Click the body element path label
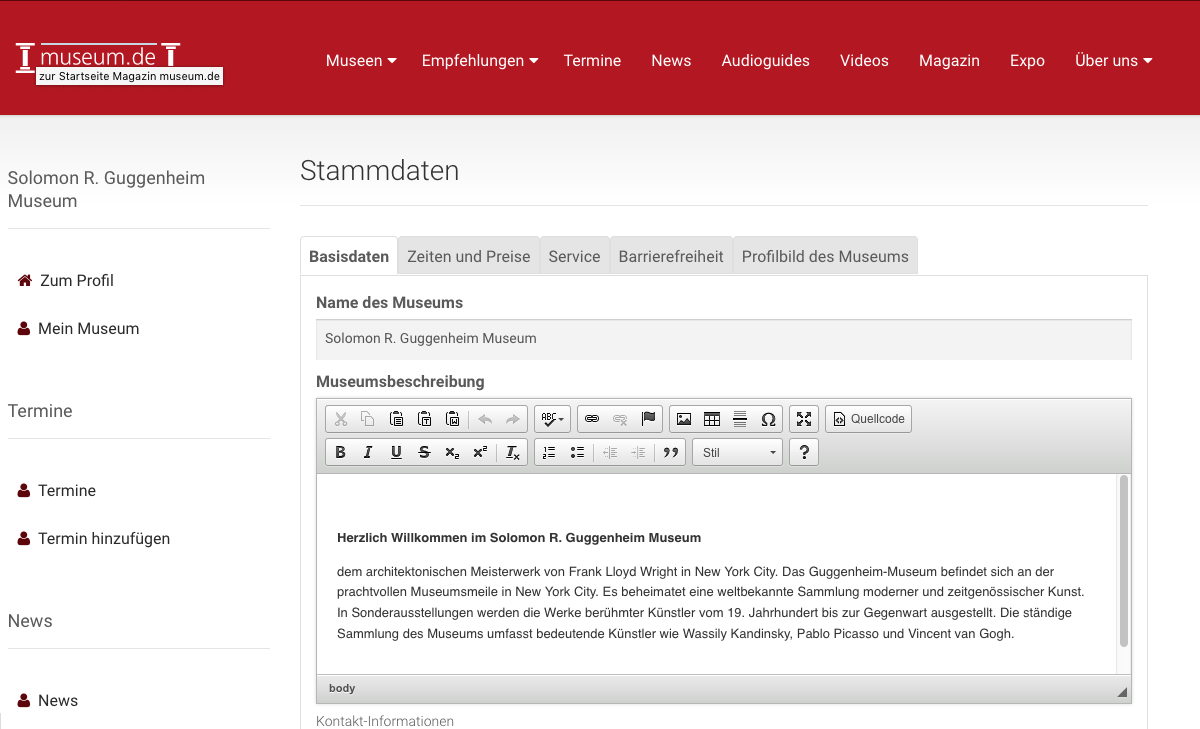The height and width of the screenshot is (729, 1200). point(342,688)
